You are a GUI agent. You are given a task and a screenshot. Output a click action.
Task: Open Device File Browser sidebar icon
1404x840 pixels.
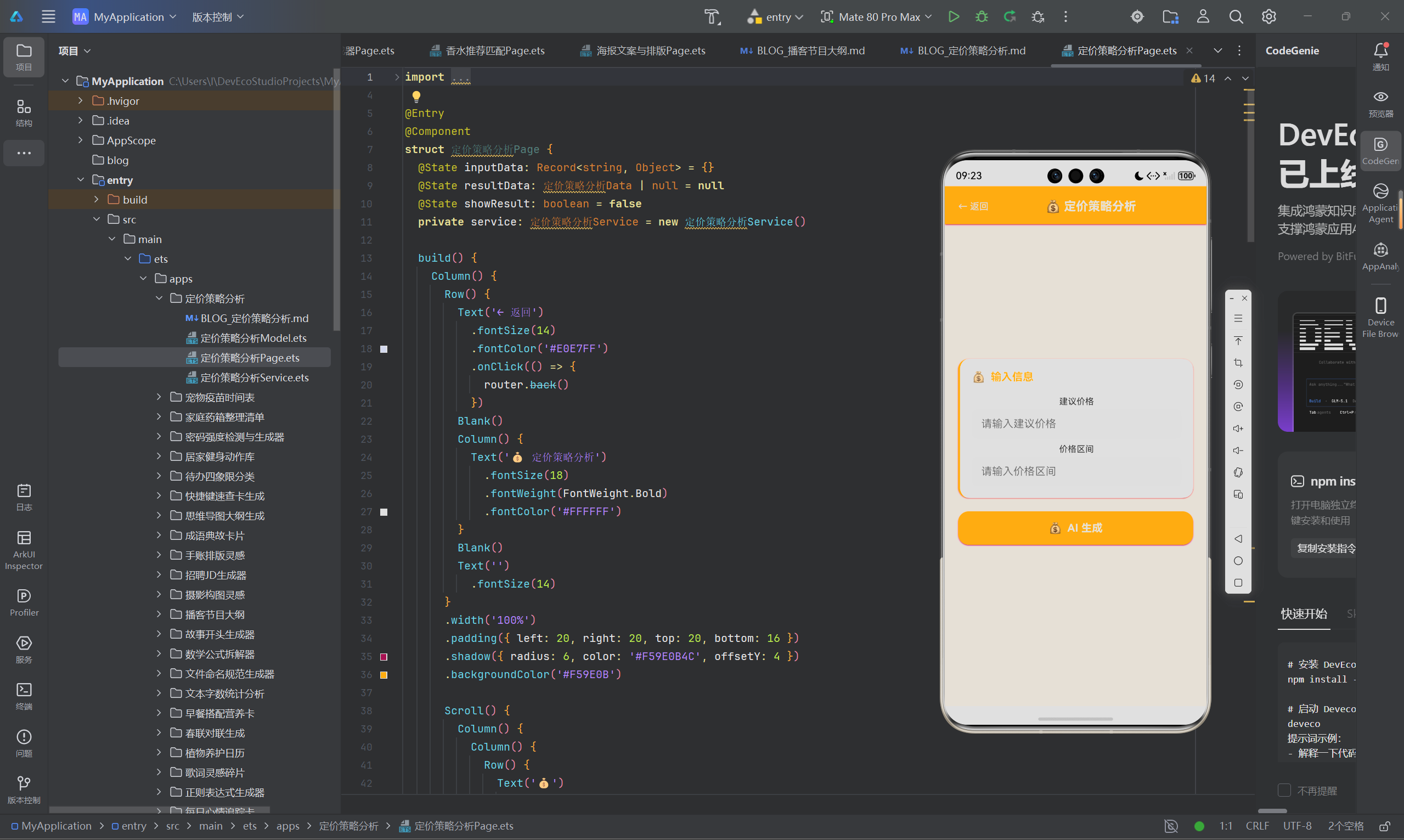[1380, 317]
